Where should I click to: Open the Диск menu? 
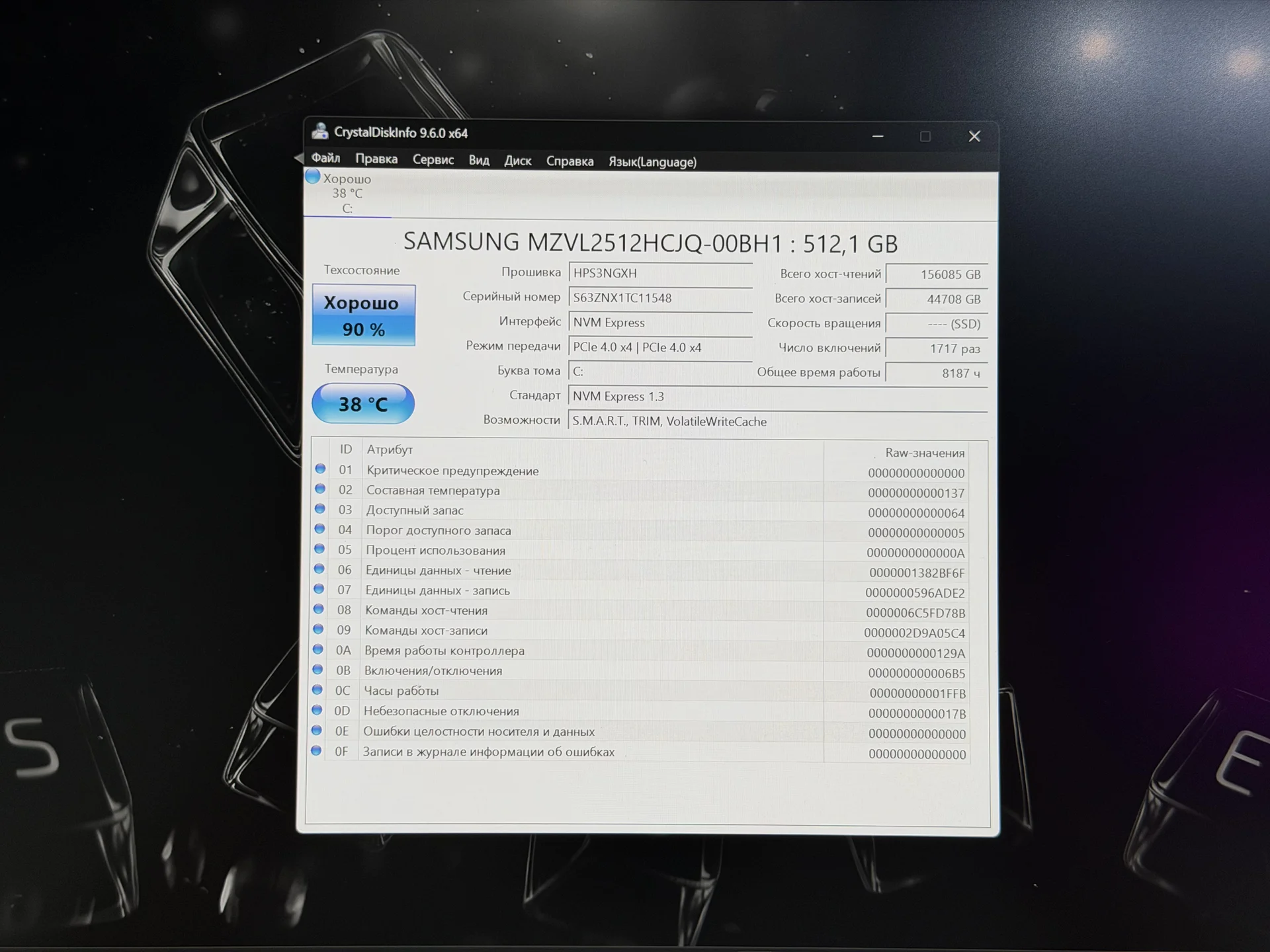tap(518, 161)
